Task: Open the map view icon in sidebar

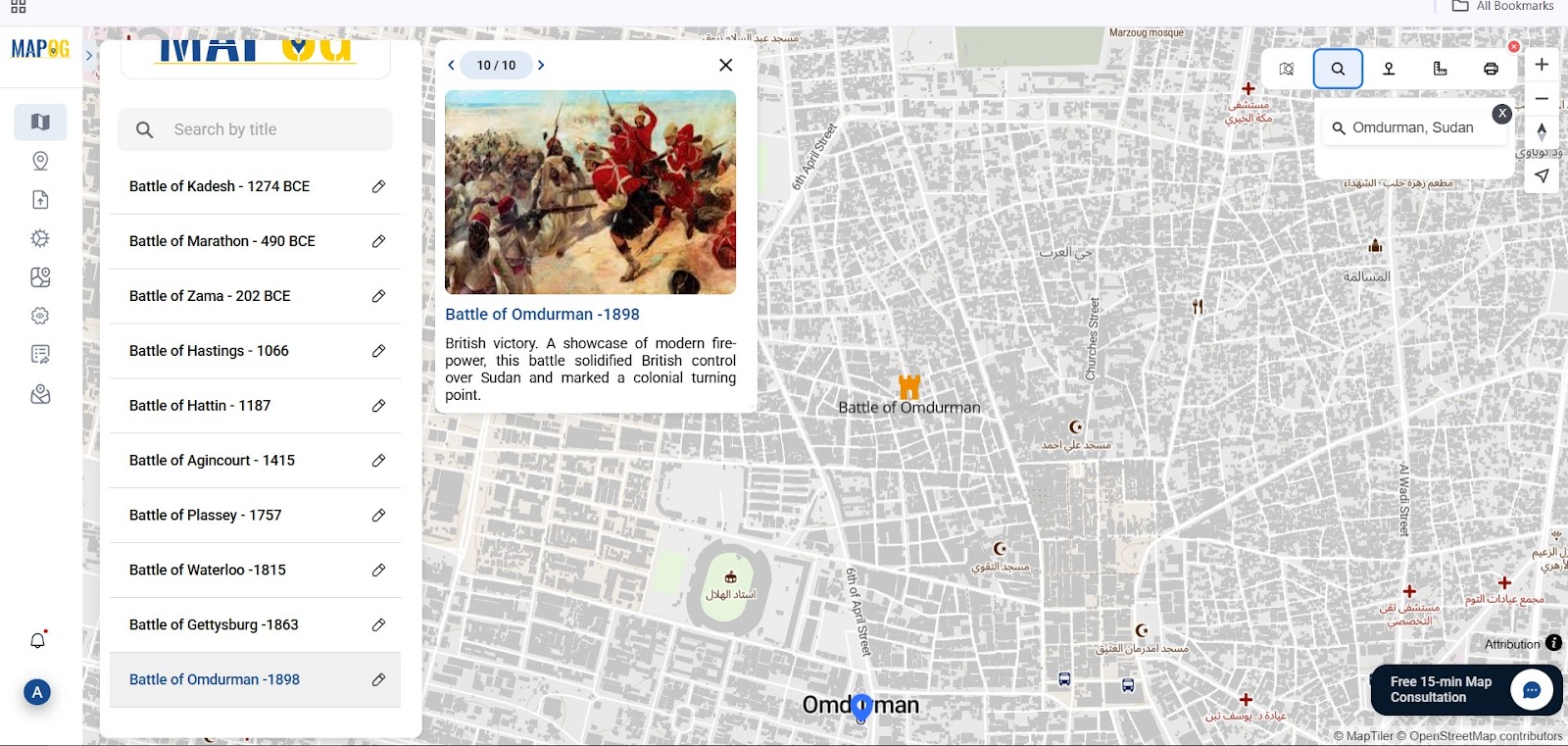Action: point(40,123)
